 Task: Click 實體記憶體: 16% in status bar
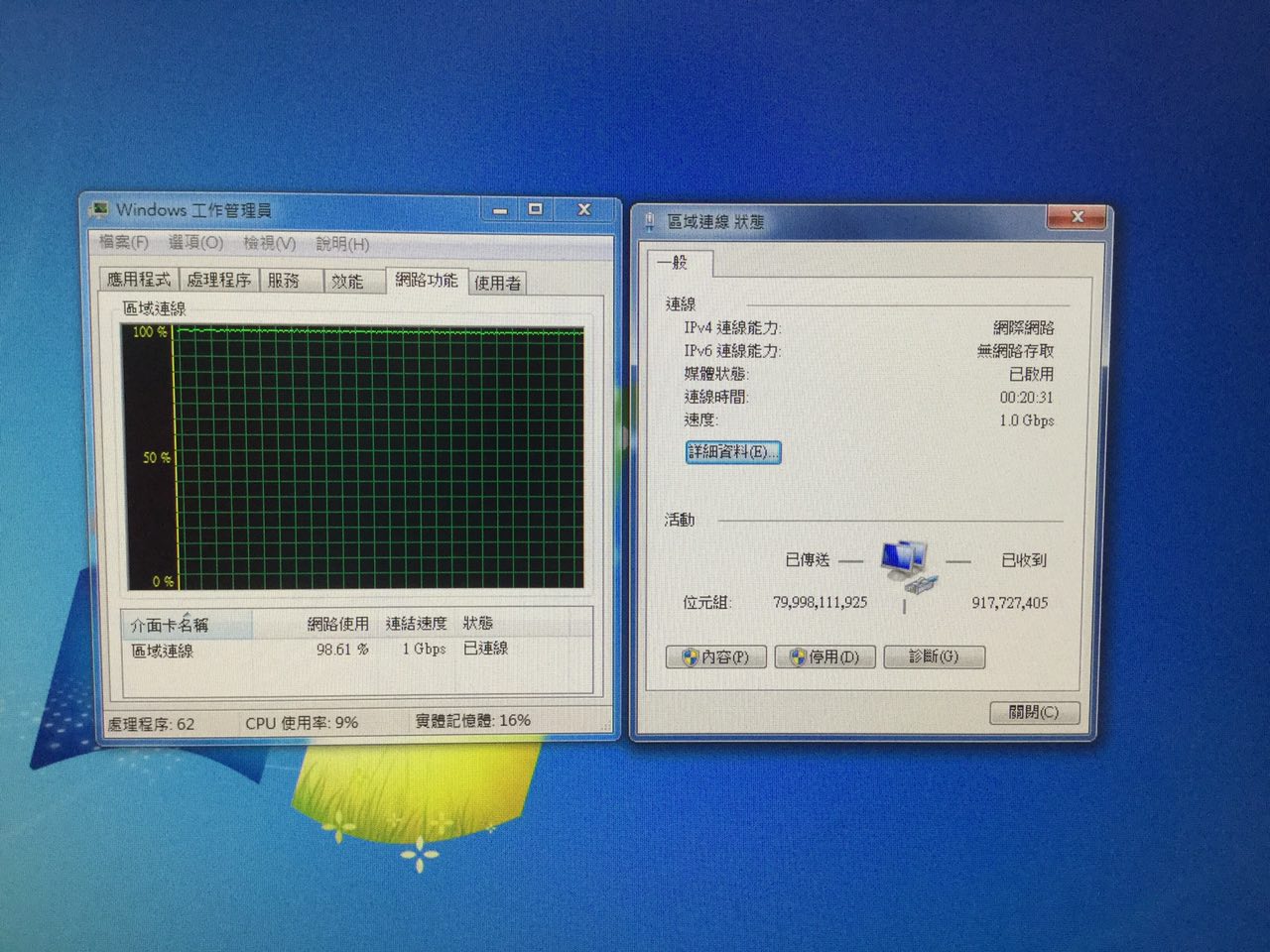[x=472, y=721]
